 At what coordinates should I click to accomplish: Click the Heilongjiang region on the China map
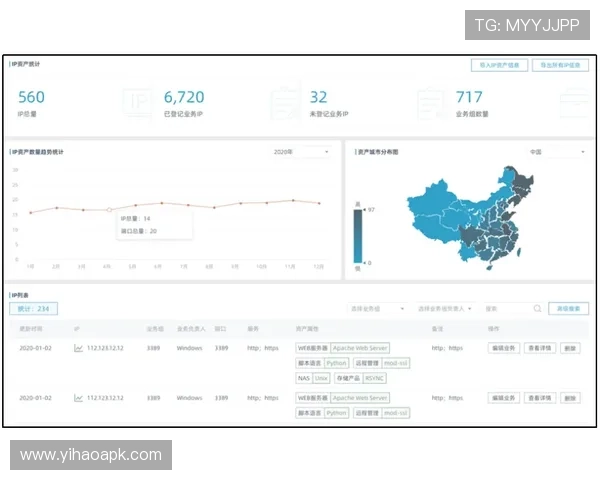[x=521, y=180]
